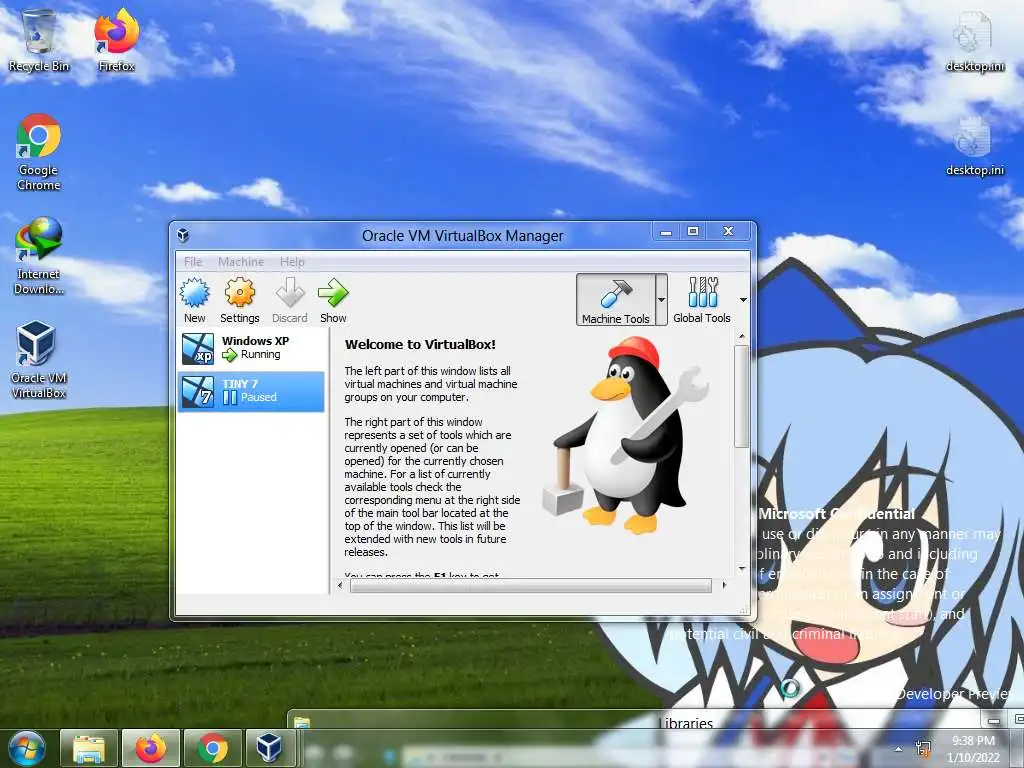Click the TINY 7 OS icon
The width and height of the screenshot is (1024, 768).
pyautogui.click(x=198, y=391)
